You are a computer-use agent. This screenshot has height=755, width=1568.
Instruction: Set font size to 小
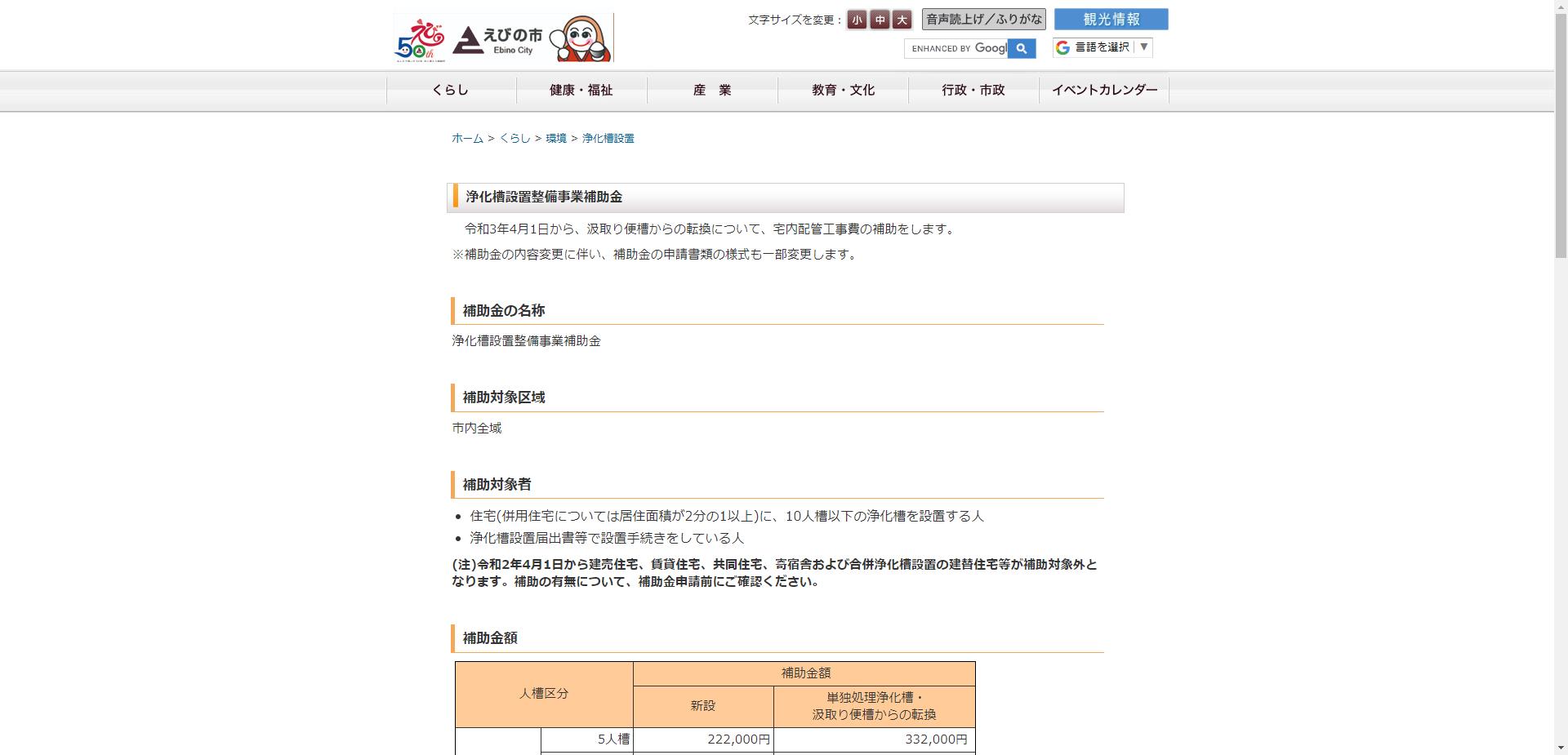tap(855, 20)
